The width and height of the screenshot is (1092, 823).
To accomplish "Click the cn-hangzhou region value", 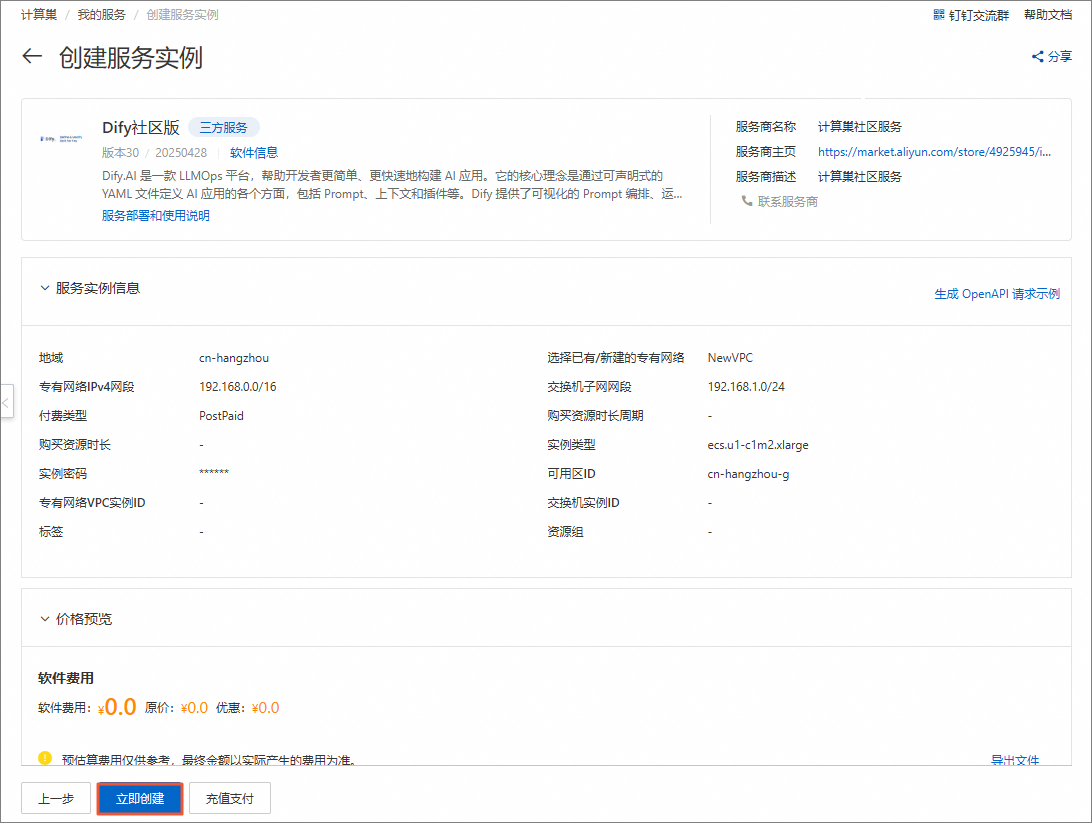I will pos(234,358).
